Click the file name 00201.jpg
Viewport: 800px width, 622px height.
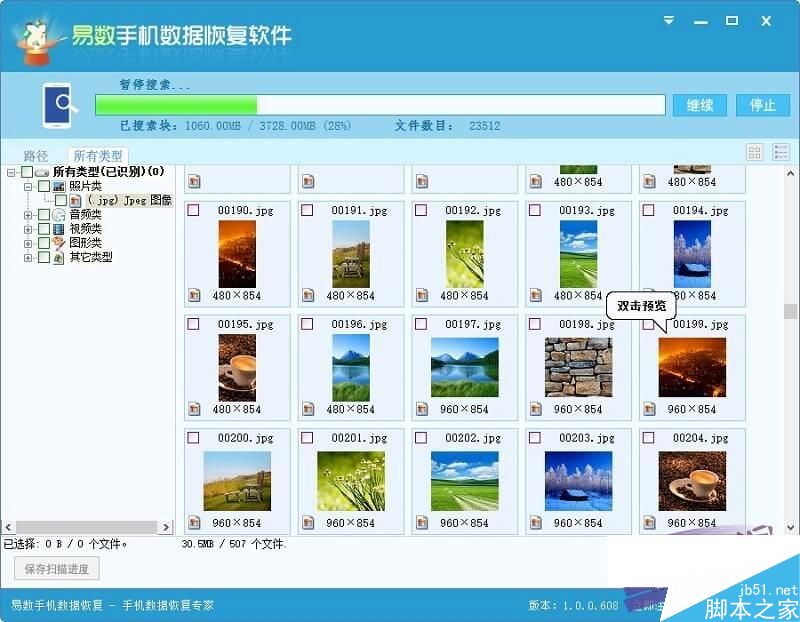tap(359, 438)
